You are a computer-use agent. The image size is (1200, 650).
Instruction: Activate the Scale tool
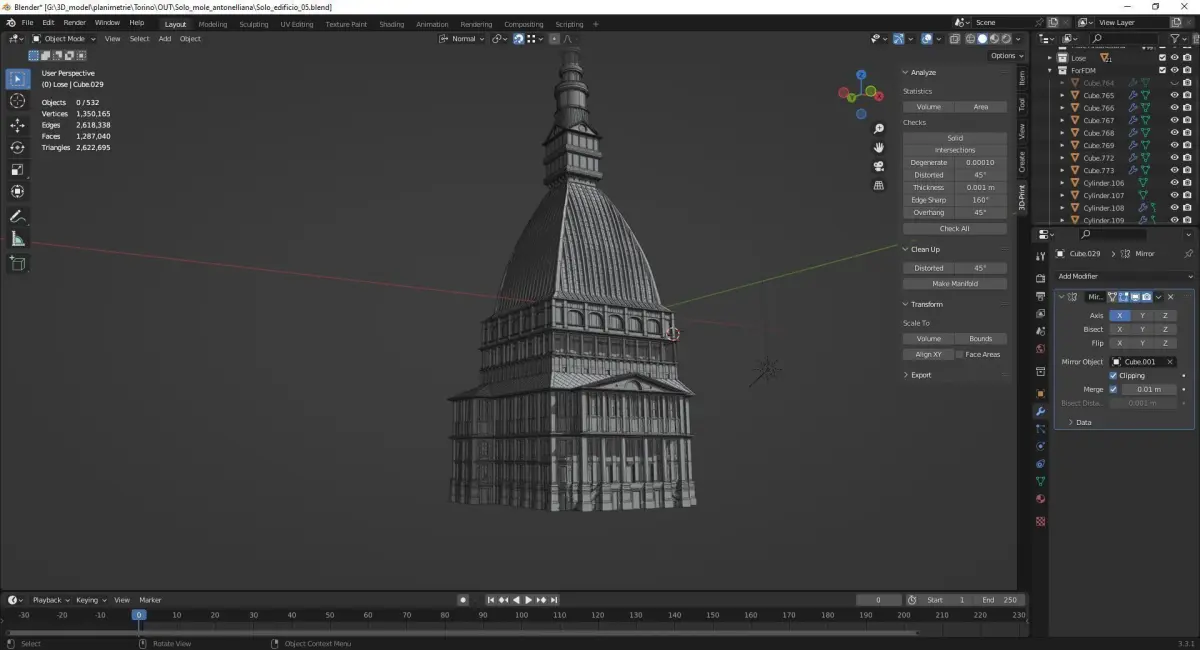(18, 169)
